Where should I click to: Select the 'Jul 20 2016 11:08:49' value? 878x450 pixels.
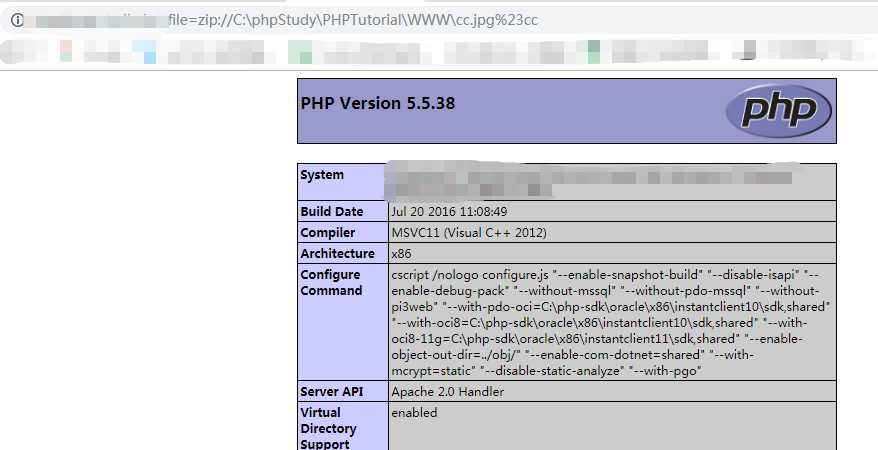[x=449, y=212]
